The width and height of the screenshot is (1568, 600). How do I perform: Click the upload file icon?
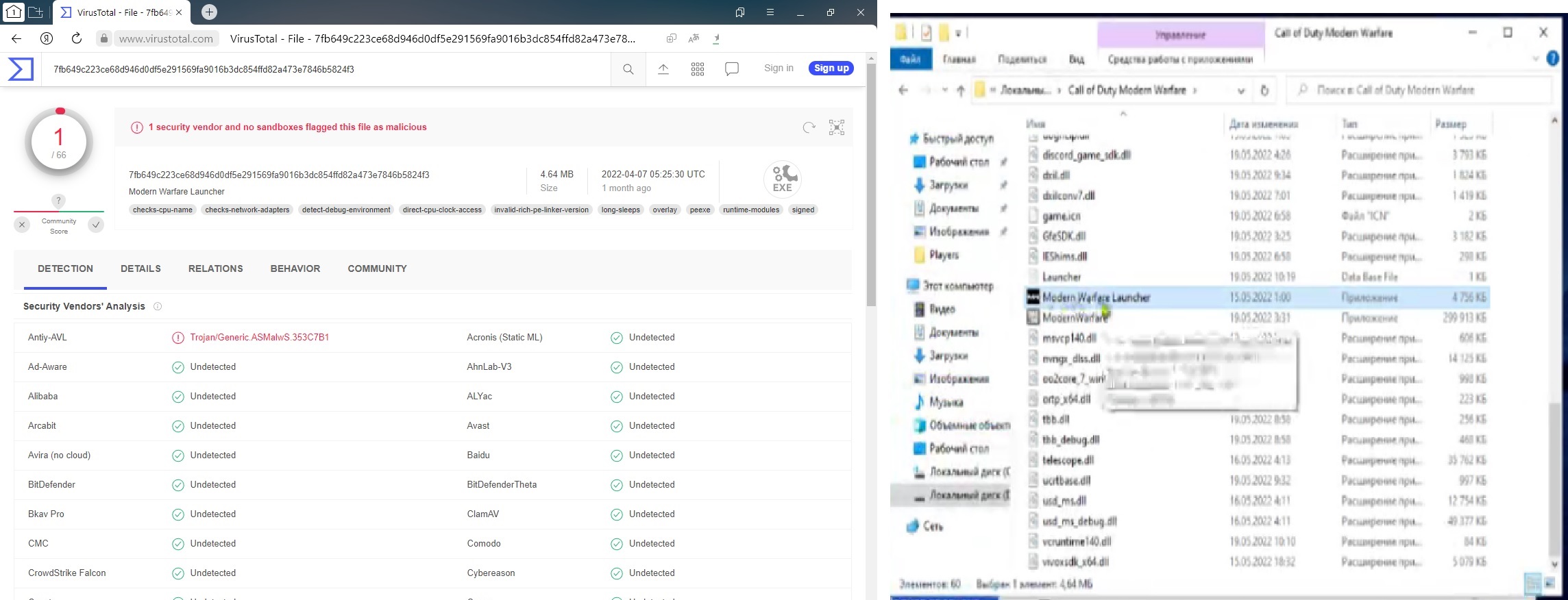(x=663, y=69)
